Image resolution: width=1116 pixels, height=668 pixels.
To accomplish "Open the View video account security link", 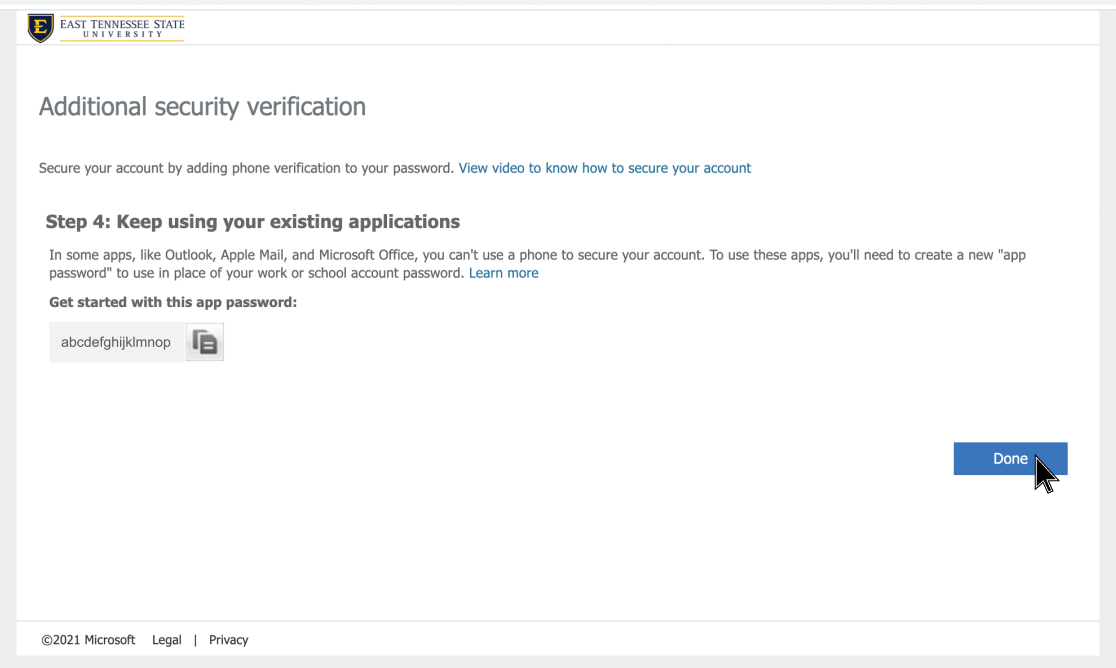I will pyautogui.click(x=604, y=168).
